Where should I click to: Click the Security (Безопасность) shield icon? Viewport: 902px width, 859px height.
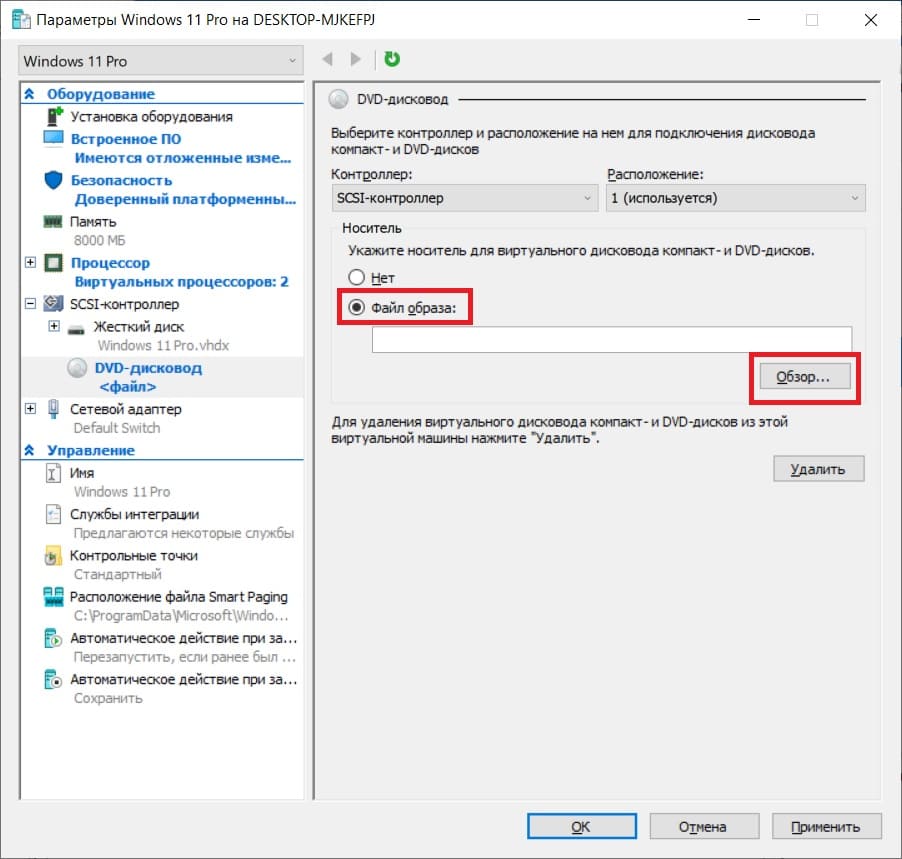[53, 180]
